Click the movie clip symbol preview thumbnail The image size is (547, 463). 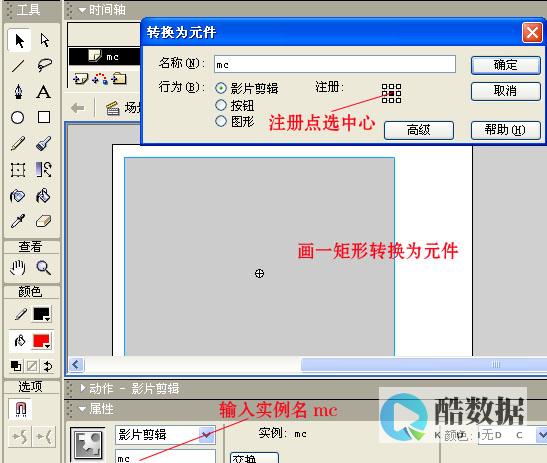click(x=88, y=445)
